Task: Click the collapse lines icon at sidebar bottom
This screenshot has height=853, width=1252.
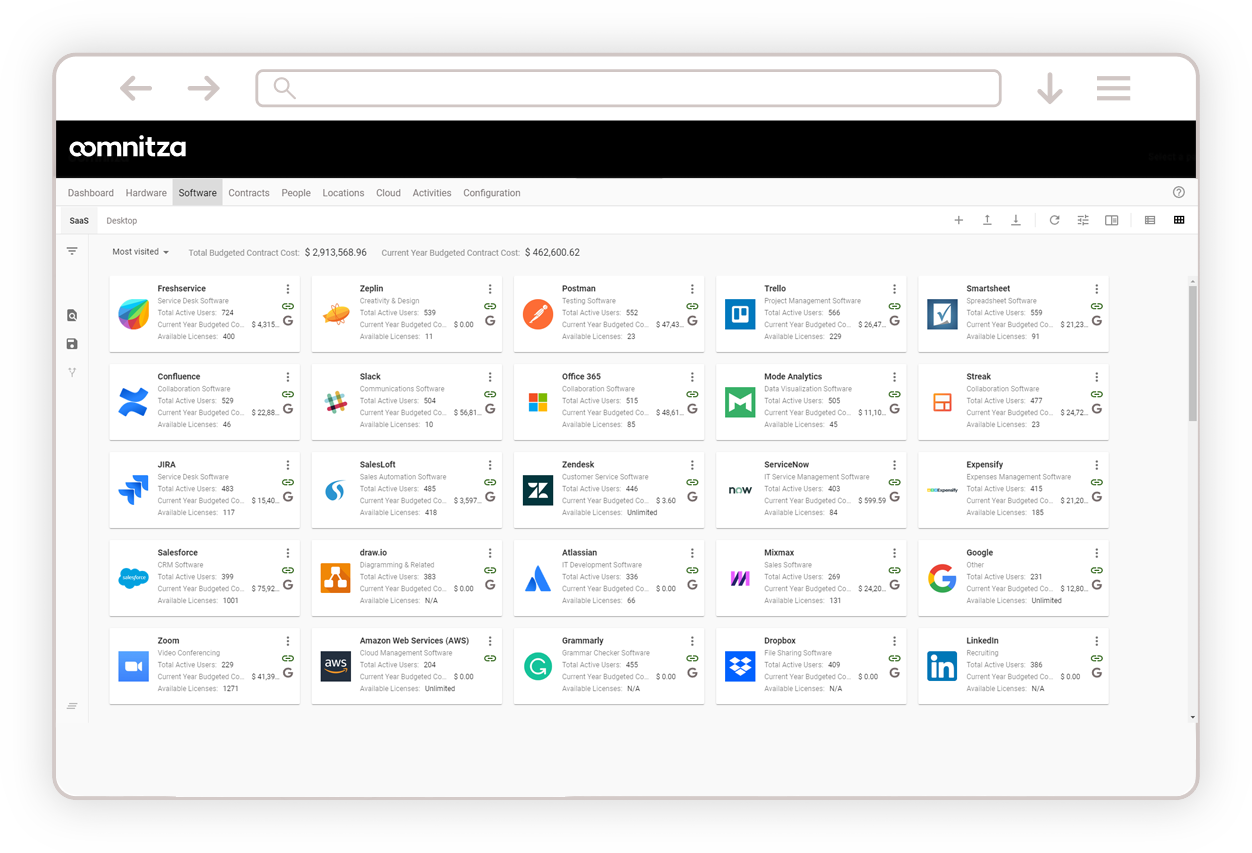Action: tap(72, 706)
